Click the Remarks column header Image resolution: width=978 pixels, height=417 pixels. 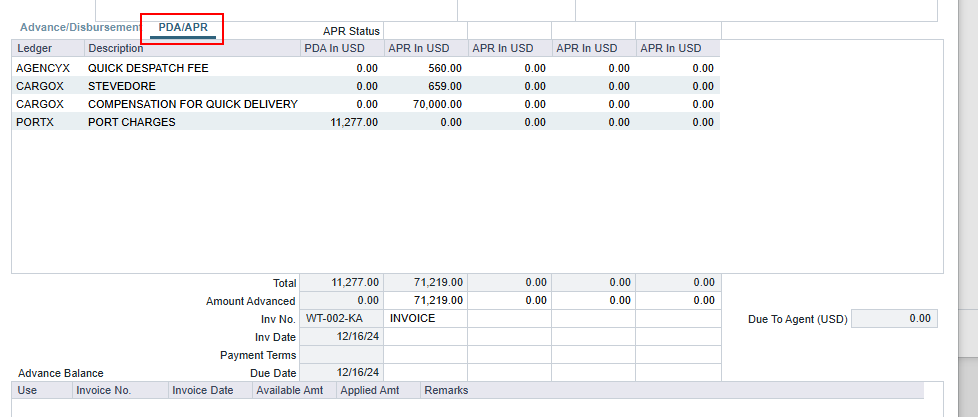446,390
